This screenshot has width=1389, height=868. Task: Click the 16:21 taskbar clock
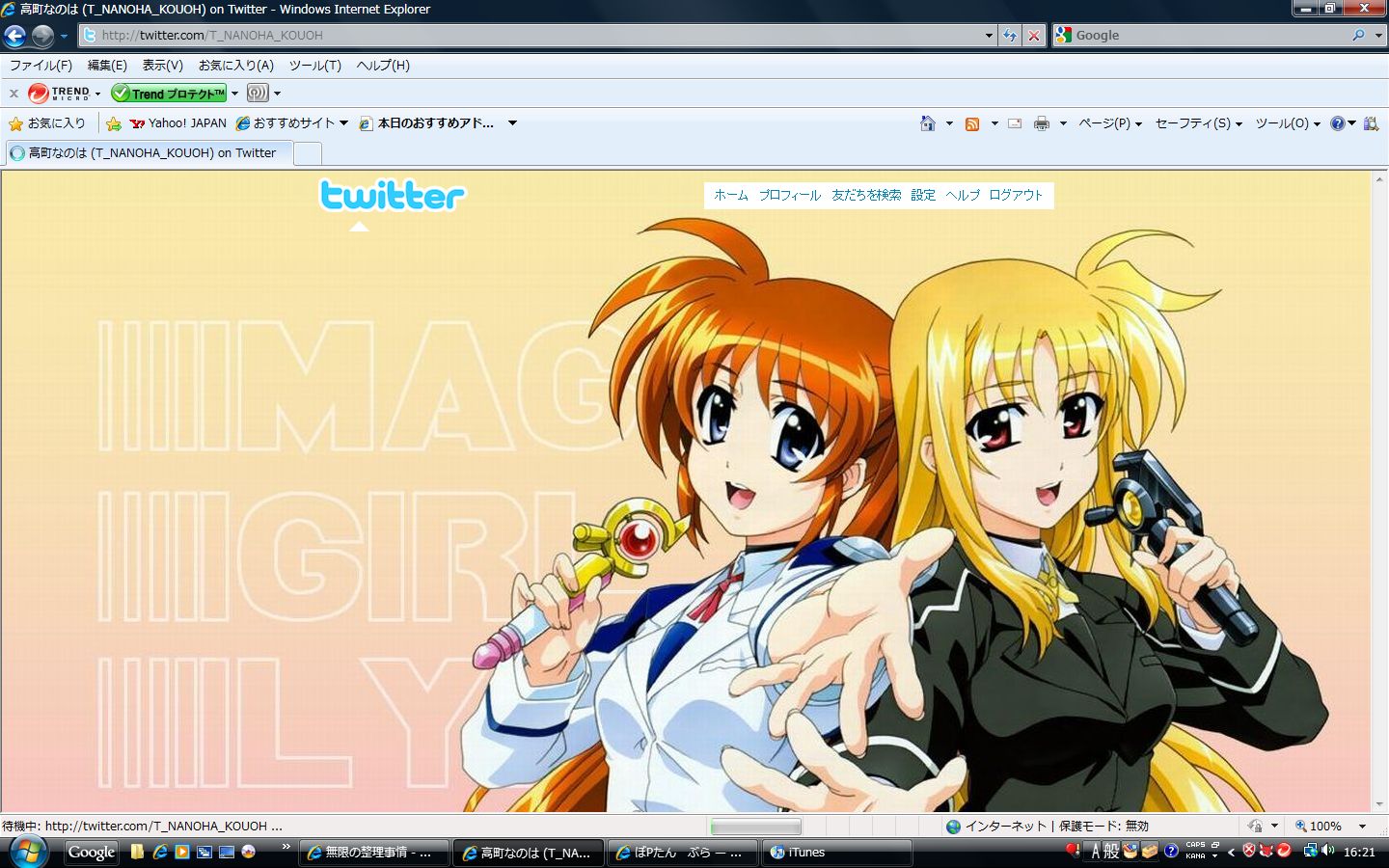pos(1359,853)
